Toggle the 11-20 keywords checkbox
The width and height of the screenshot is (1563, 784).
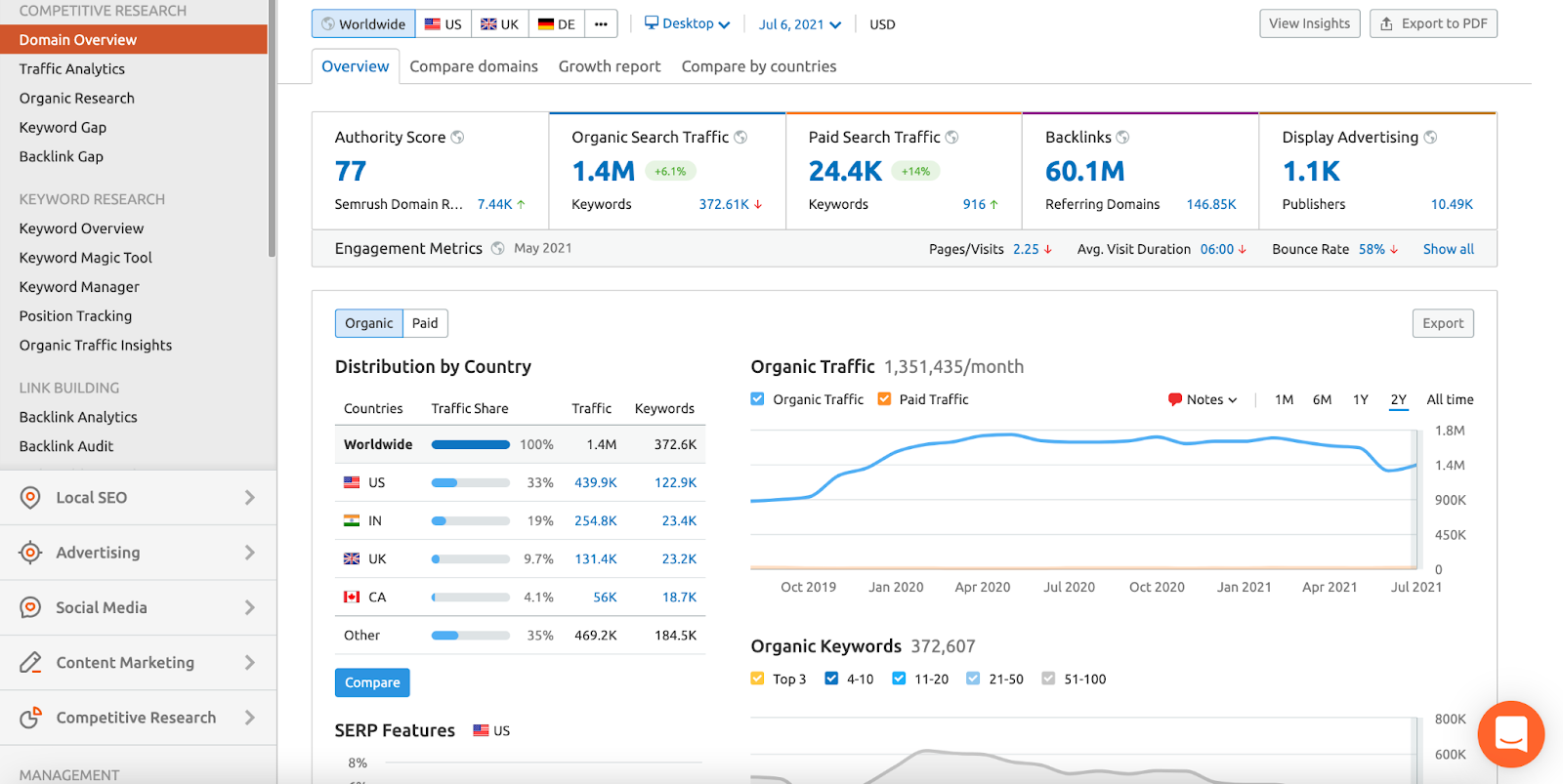899,679
